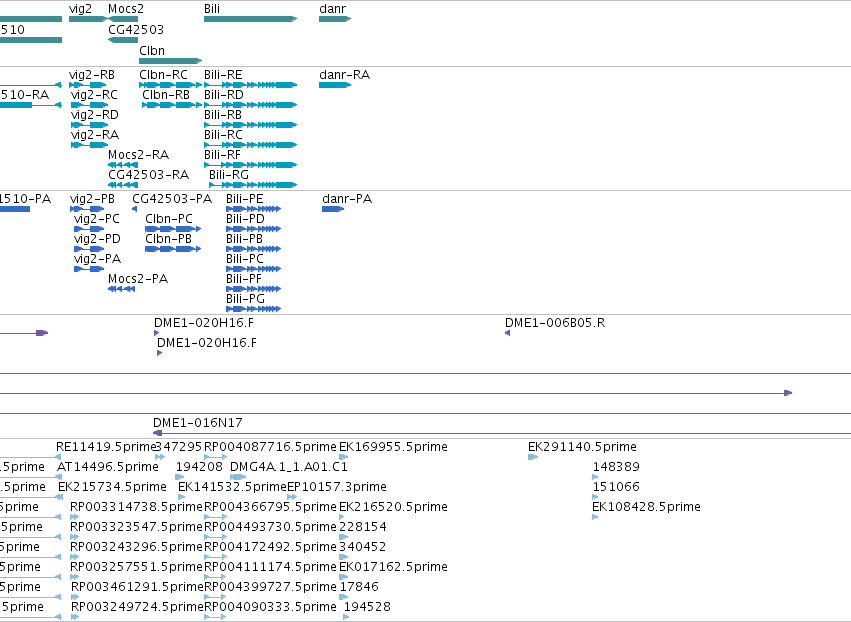
Task: Click the danr gene label
Action: click(x=333, y=9)
